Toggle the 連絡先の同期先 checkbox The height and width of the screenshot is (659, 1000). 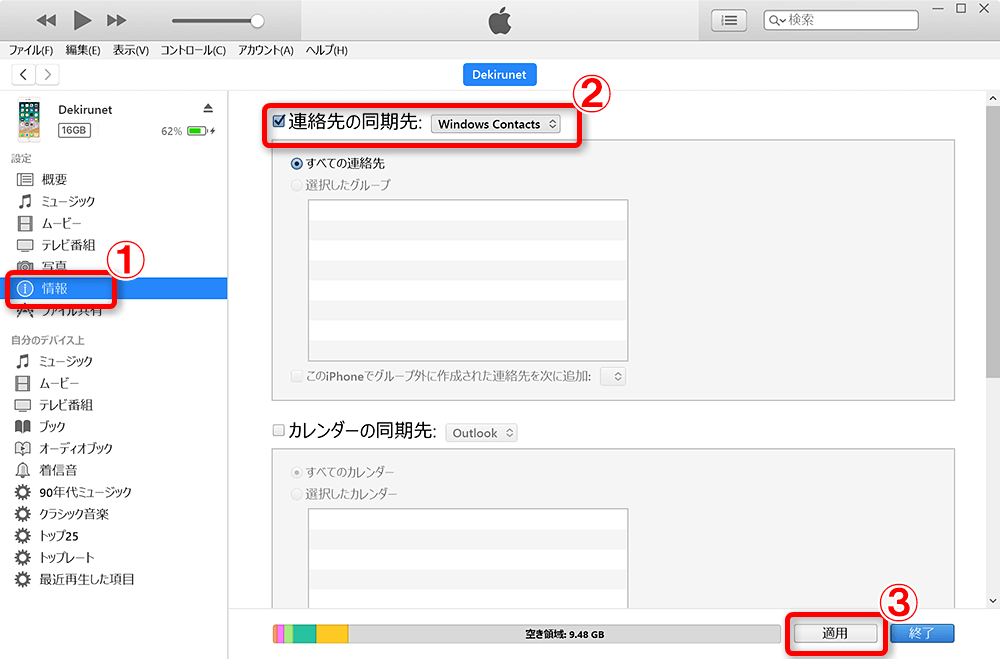279,123
